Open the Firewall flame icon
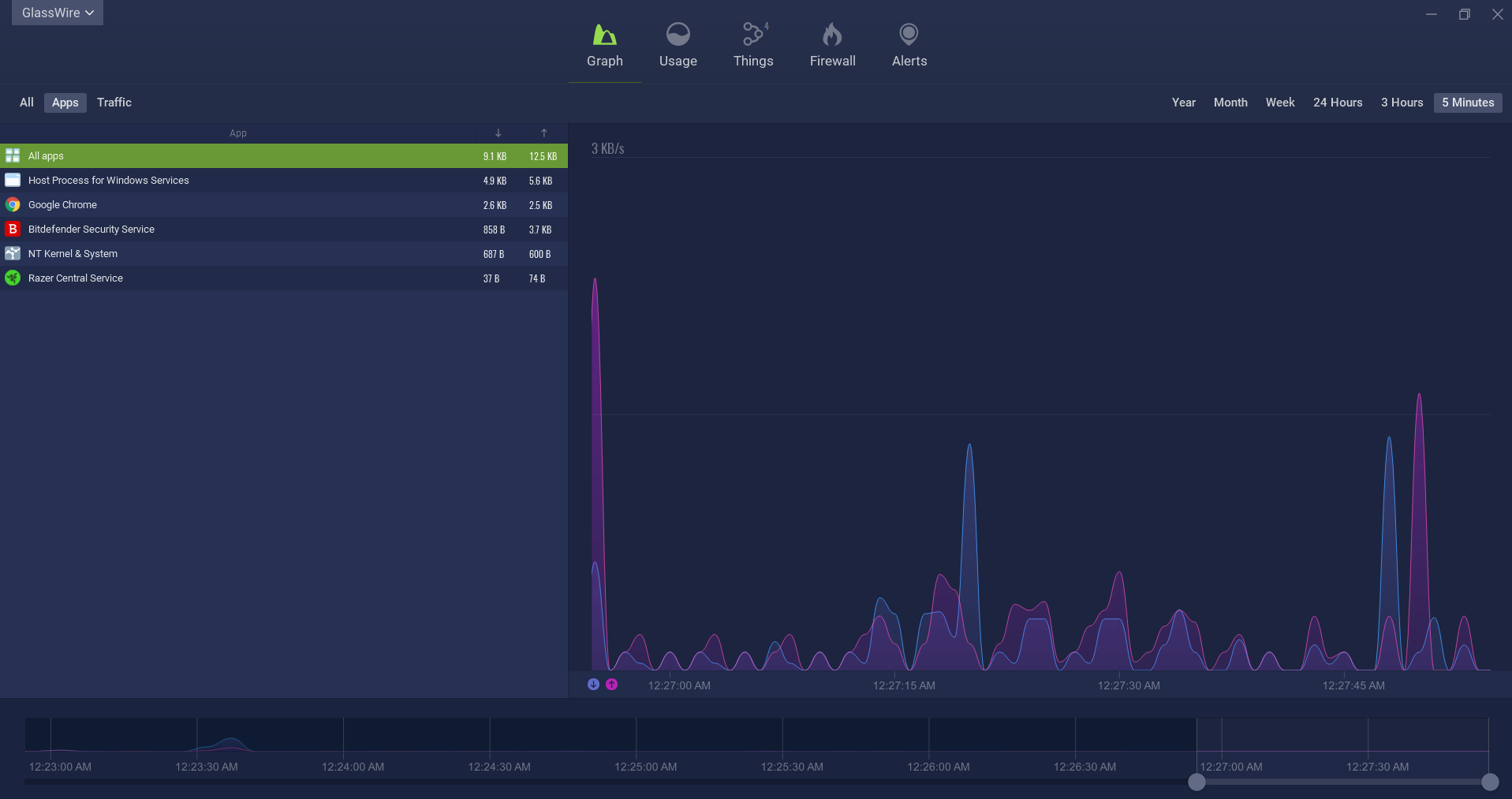This screenshot has height=799, width=1512. 832,35
